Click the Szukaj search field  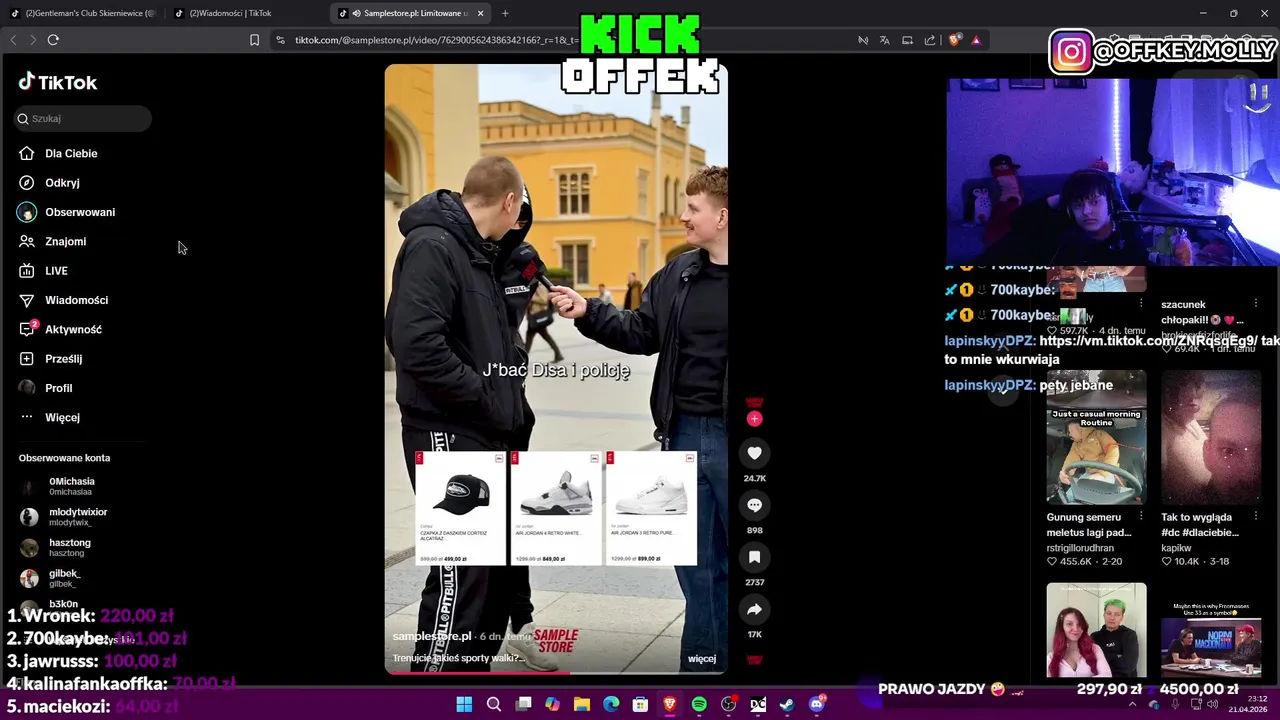tap(82, 119)
